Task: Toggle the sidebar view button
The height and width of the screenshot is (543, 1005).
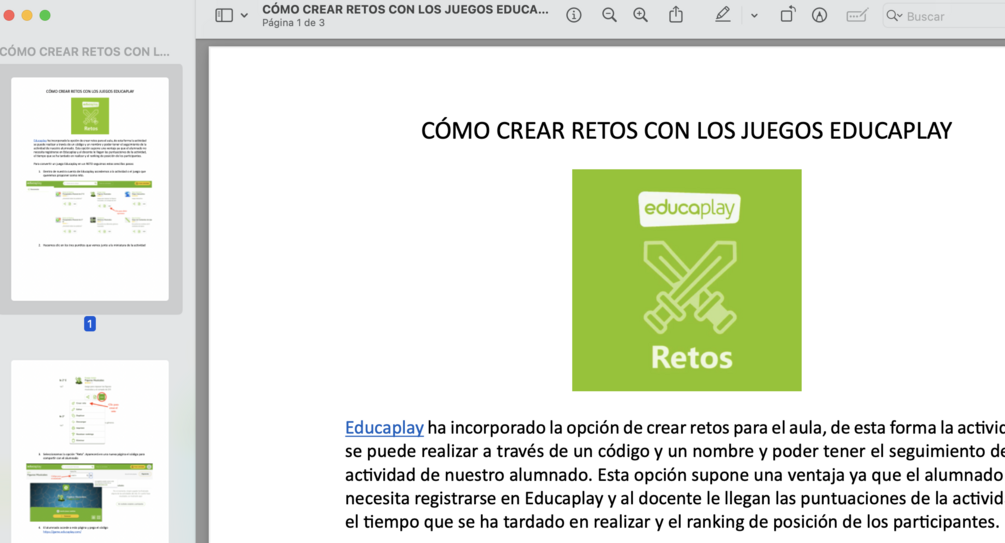Action: pyautogui.click(x=224, y=15)
